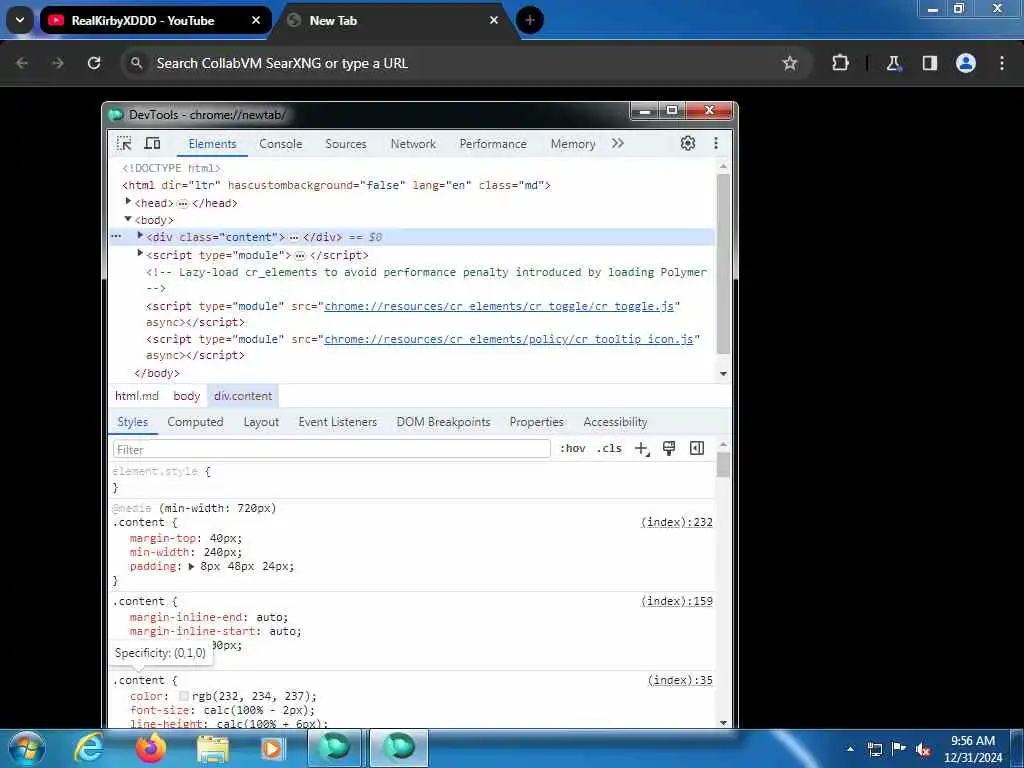This screenshot has width=1024, height=768.
Task: Click the rgb(232, 234, 237) color swatch
Action: coord(184,696)
